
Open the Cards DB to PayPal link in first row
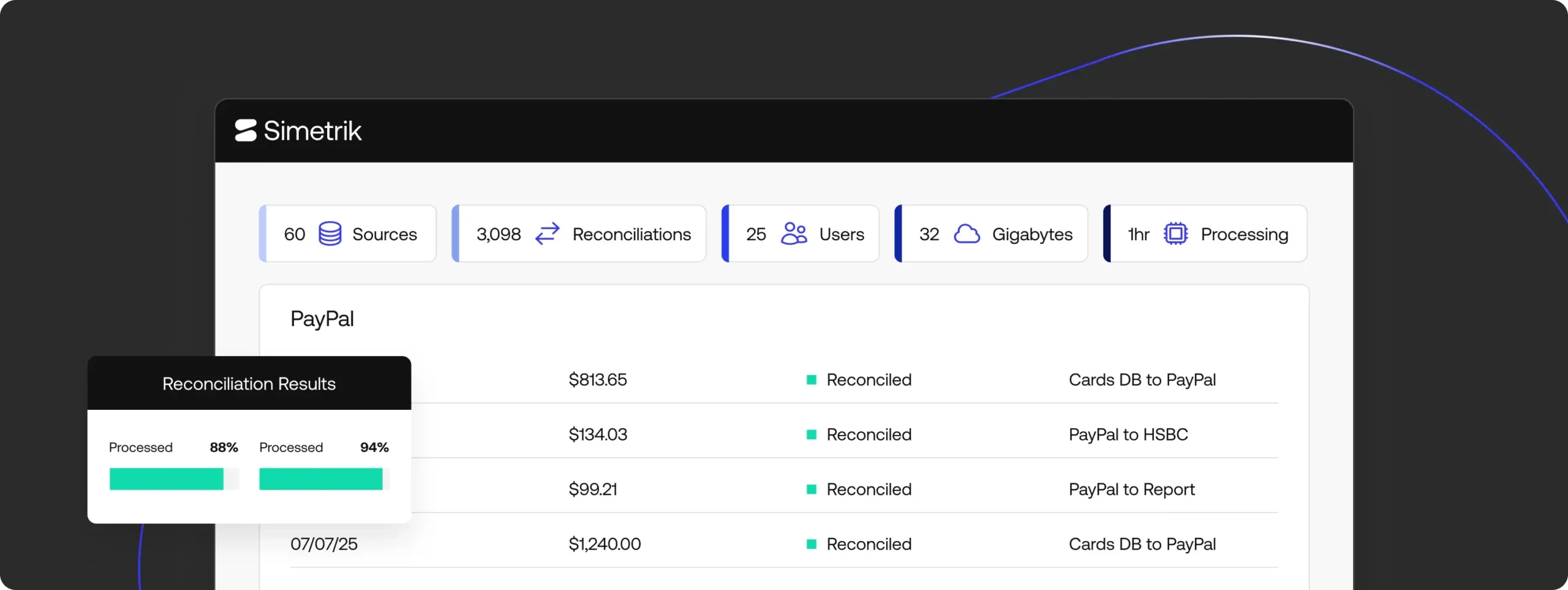click(1142, 380)
